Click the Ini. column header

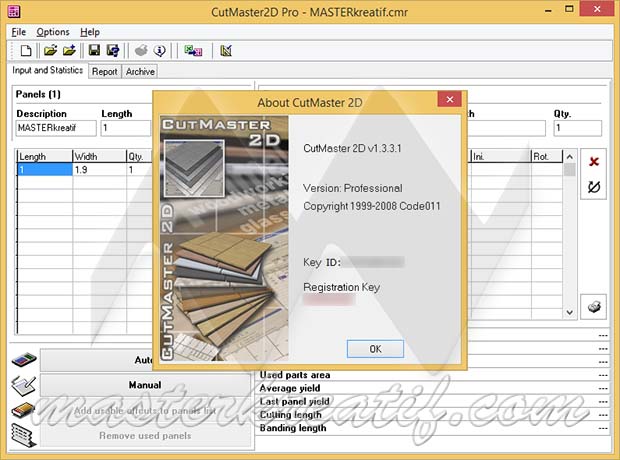click(x=501, y=157)
